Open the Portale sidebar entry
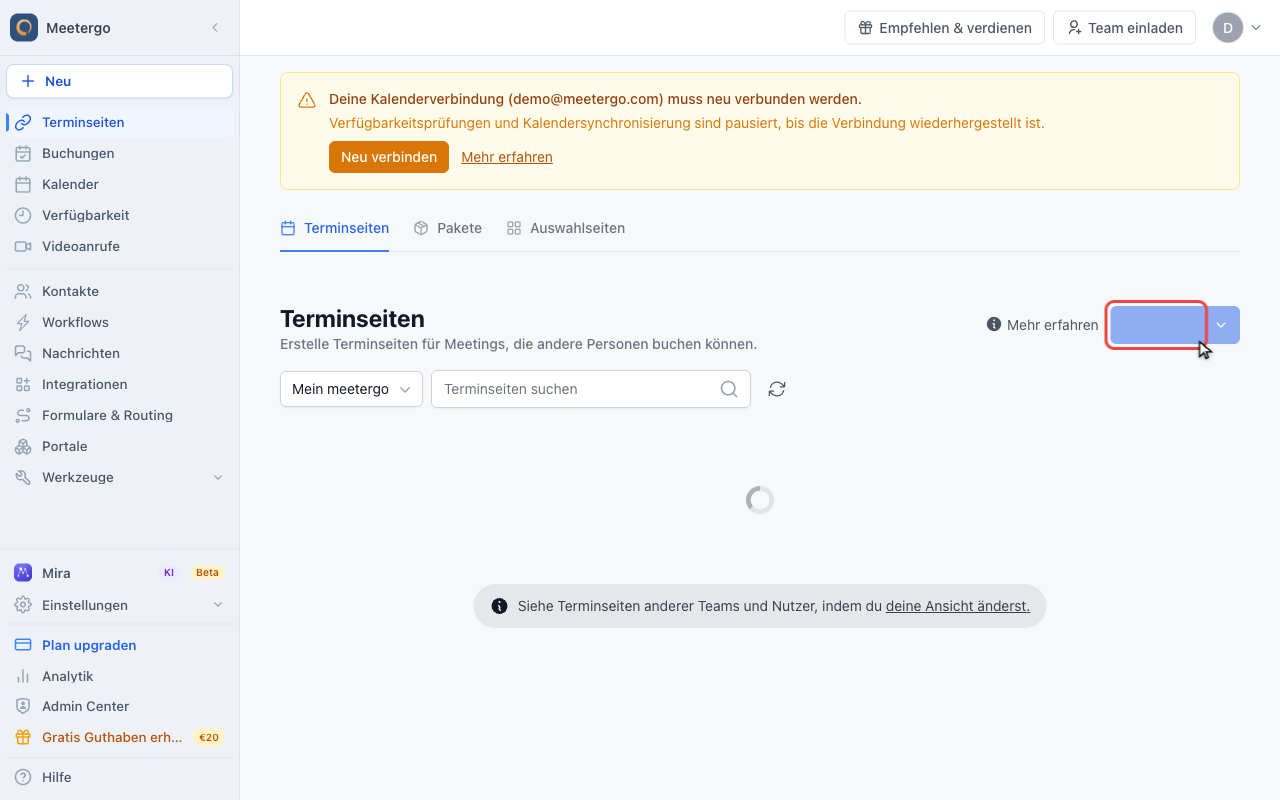1280x800 pixels. pyautogui.click(x=119, y=446)
